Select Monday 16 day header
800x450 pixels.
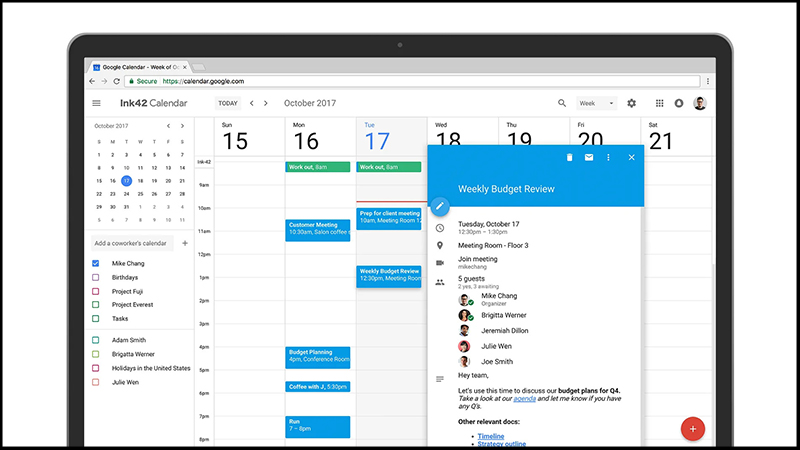click(306, 137)
